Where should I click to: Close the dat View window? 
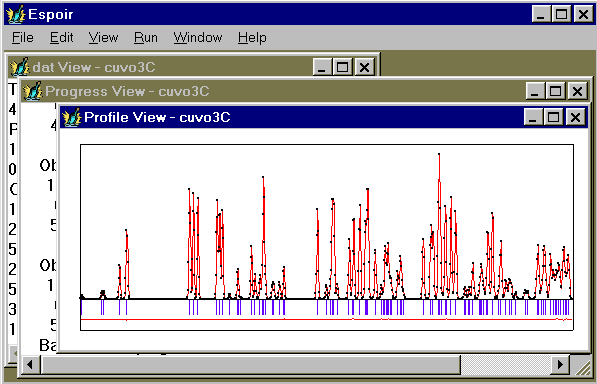coord(365,67)
